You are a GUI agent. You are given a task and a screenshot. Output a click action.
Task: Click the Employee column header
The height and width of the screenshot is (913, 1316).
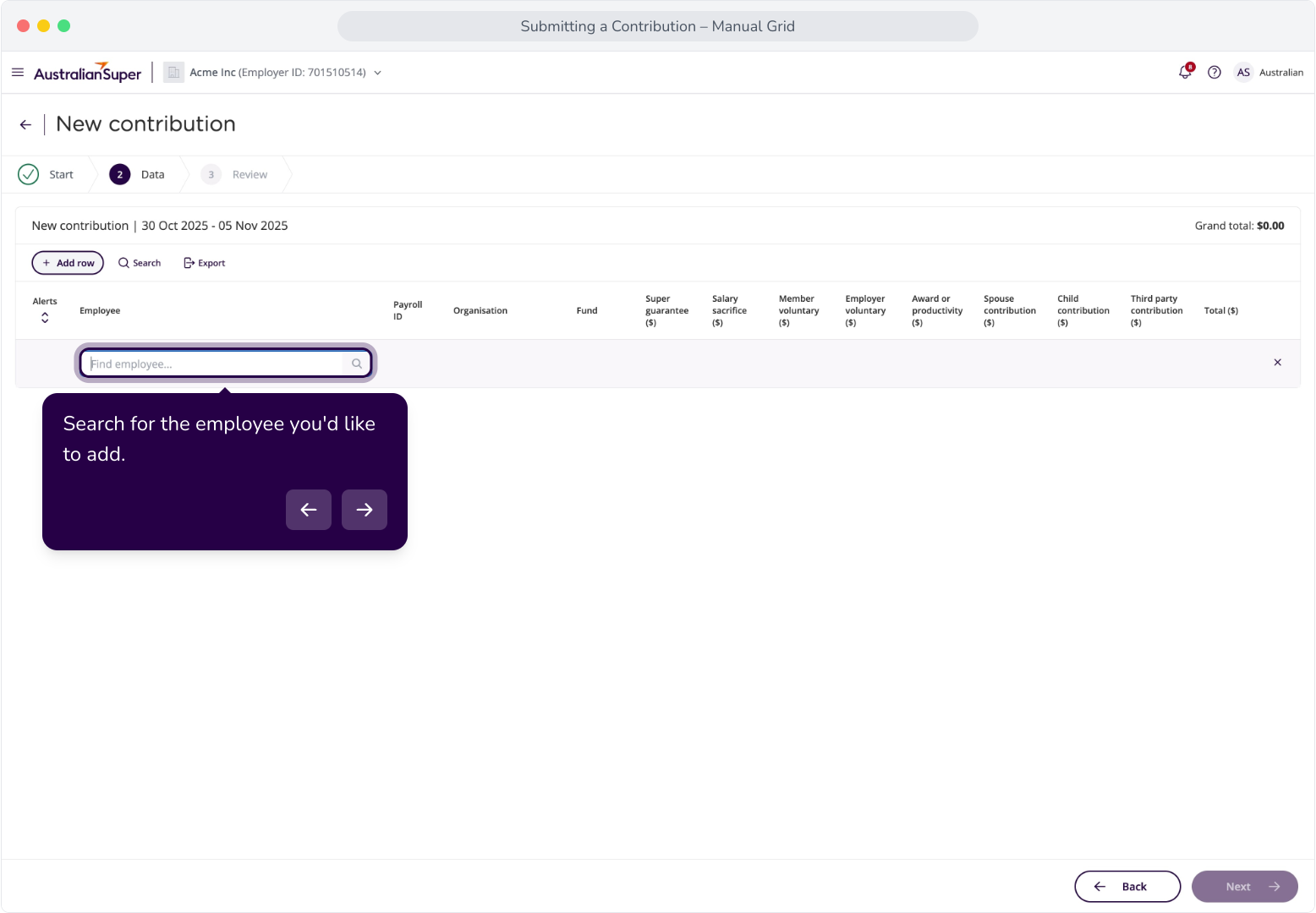pyautogui.click(x=100, y=311)
